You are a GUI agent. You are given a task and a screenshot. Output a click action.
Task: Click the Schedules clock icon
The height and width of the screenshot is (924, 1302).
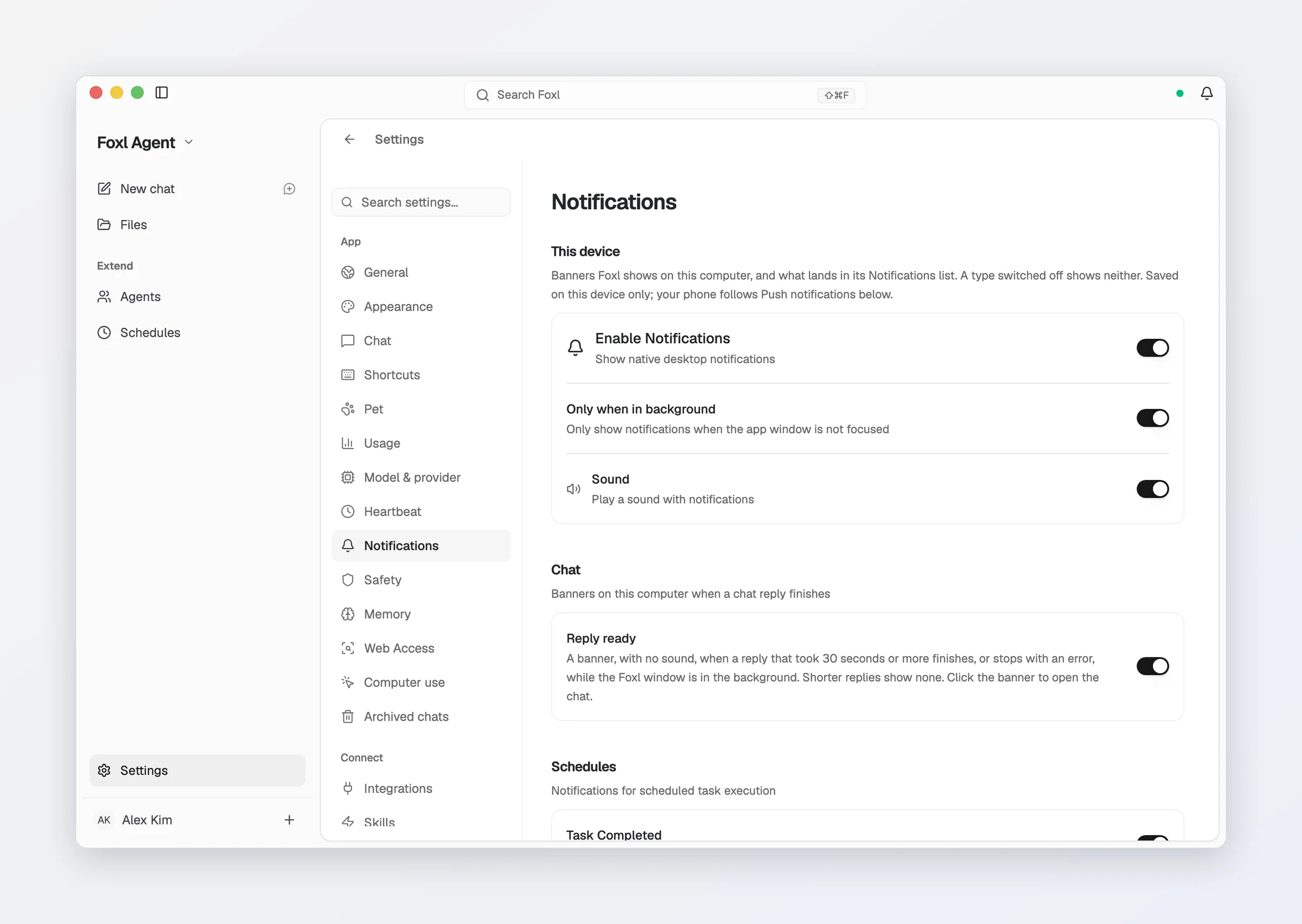pos(104,332)
